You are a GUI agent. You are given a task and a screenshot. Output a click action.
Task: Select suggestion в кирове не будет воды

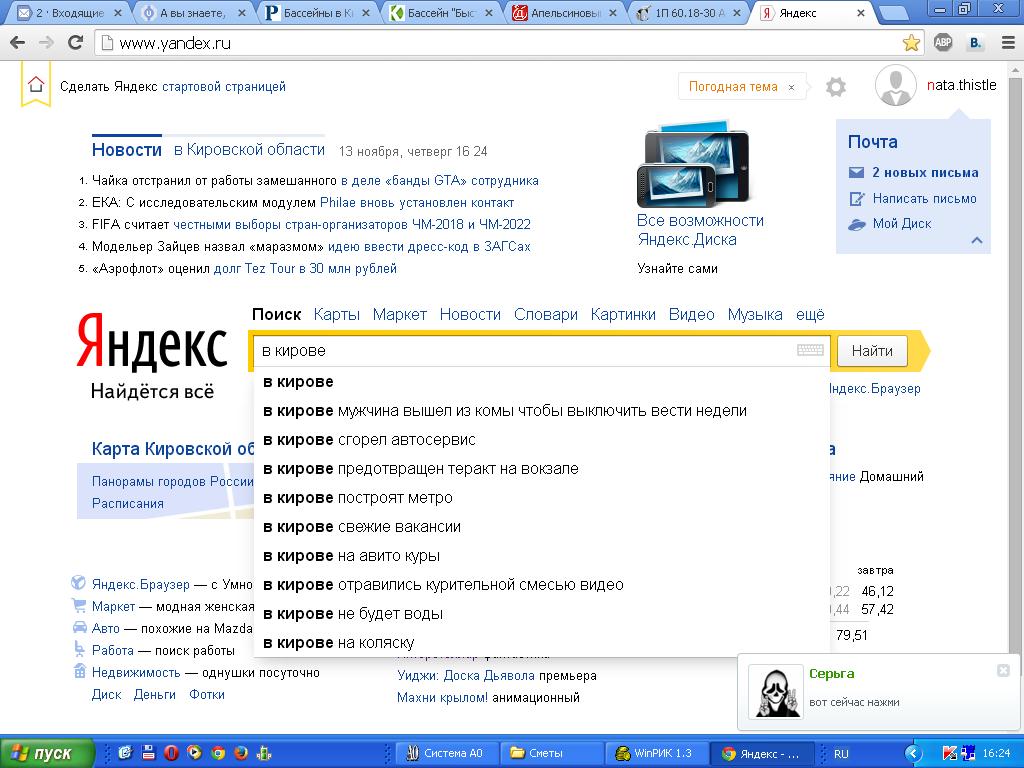click(541, 614)
